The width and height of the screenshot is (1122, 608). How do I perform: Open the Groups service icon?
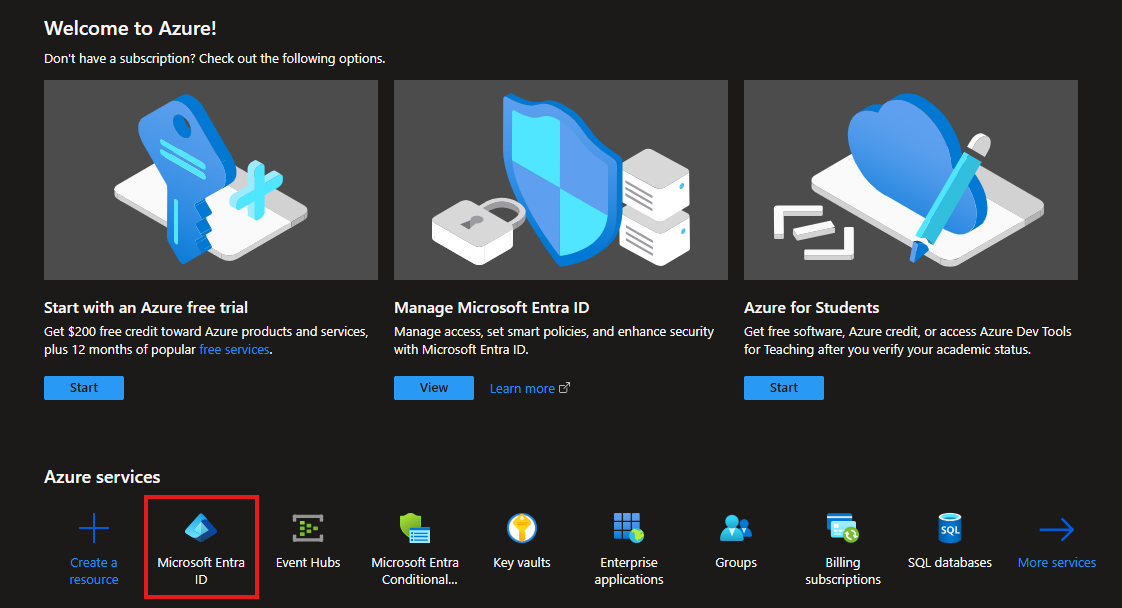point(736,528)
